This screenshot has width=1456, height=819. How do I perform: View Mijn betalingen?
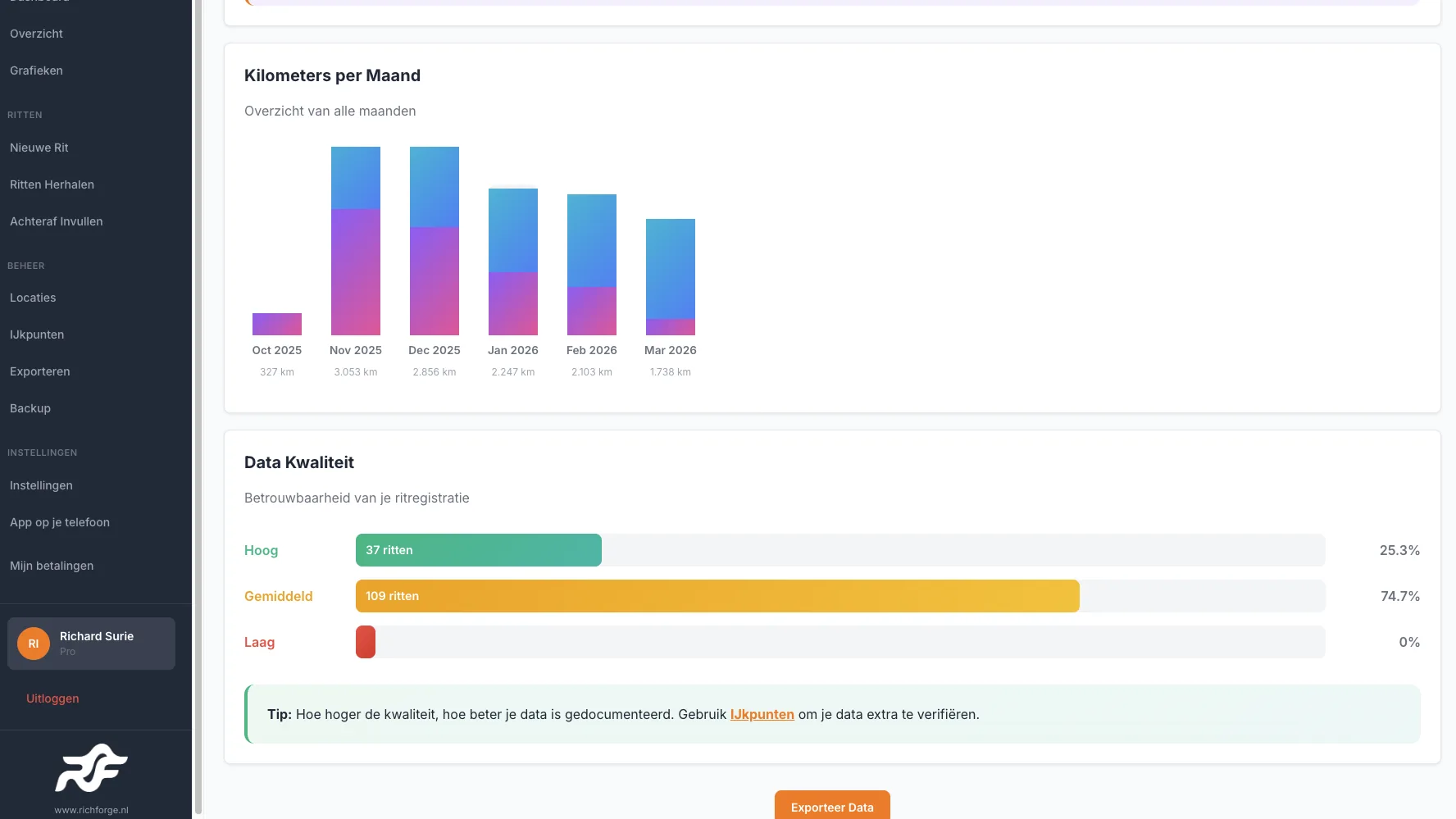[52, 566]
